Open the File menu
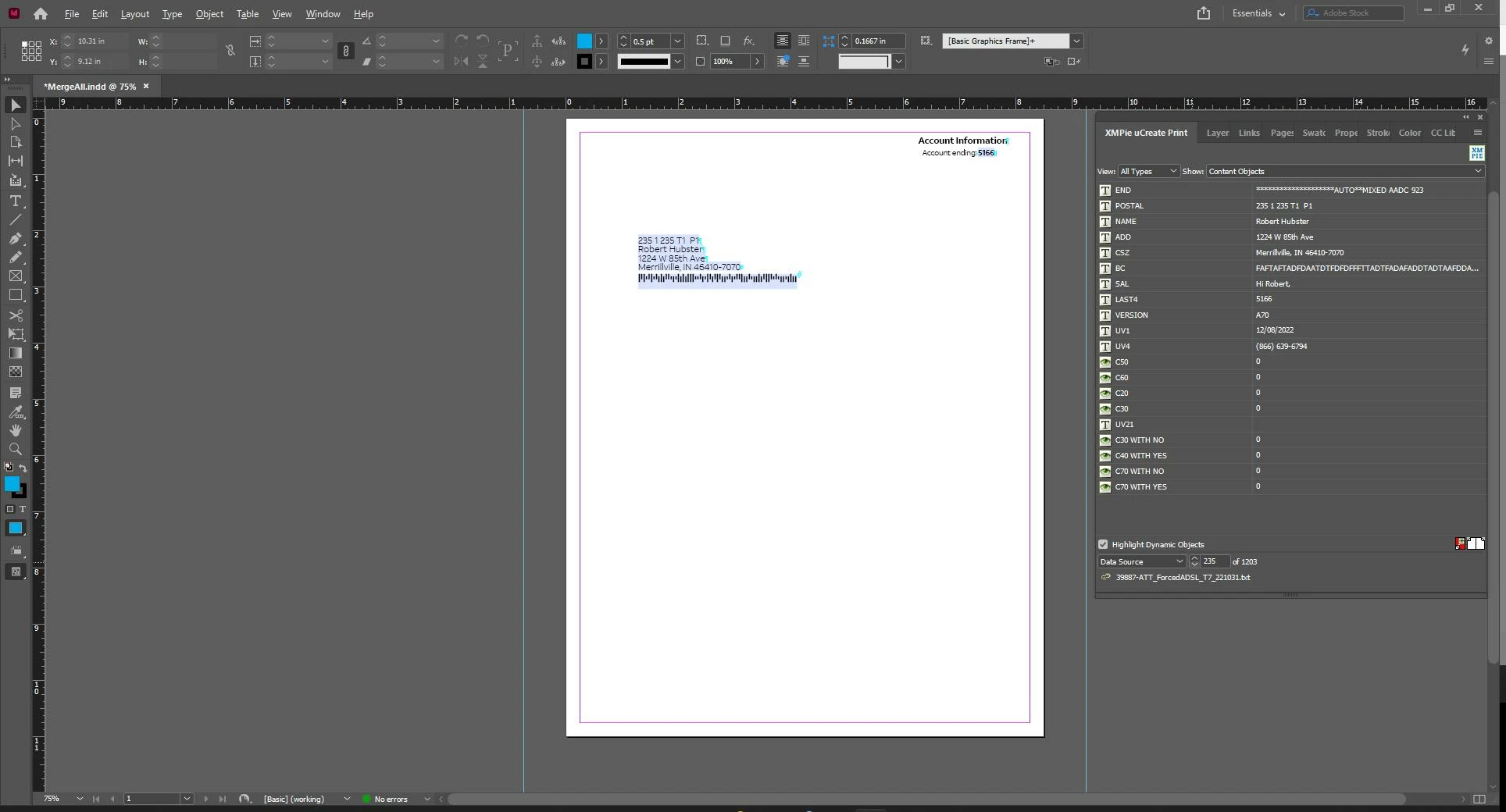The height and width of the screenshot is (812, 1506). (x=71, y=14)
